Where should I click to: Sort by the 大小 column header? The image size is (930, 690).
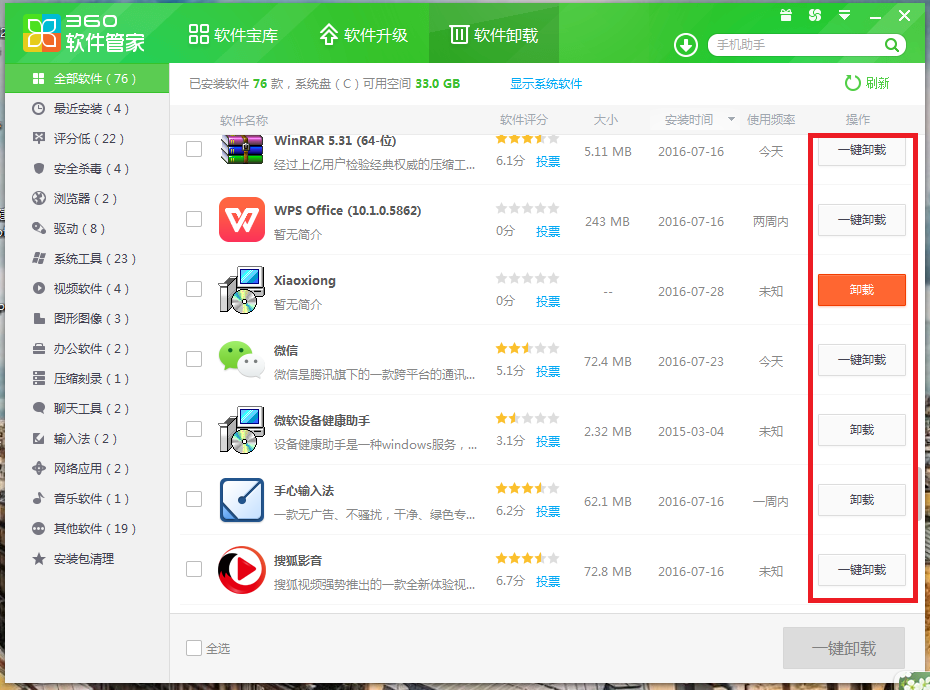coord(606,120)
